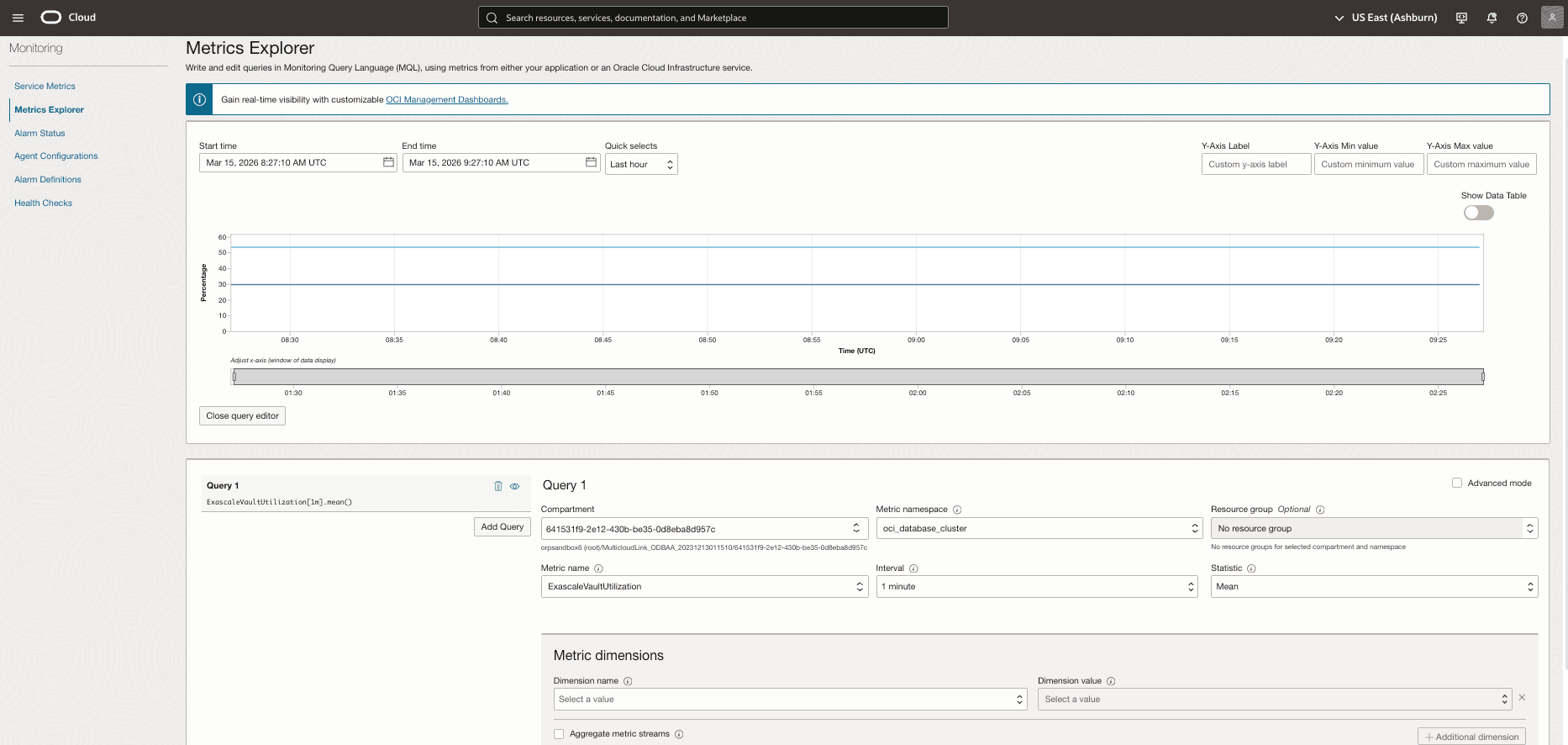This screenshot has height=745, width=1568.
Task: Select Metrics Explorer in sidebar
Action: 49,109
